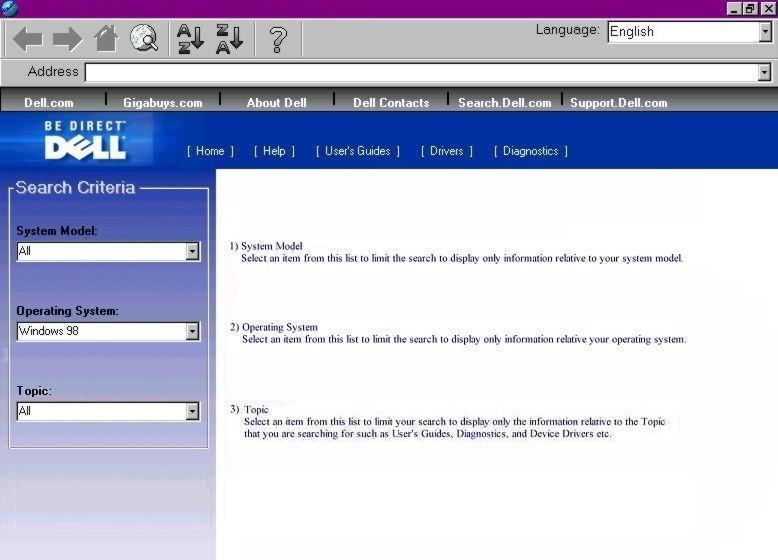
Task: Click the Diagnostics link
Action: 530,151
